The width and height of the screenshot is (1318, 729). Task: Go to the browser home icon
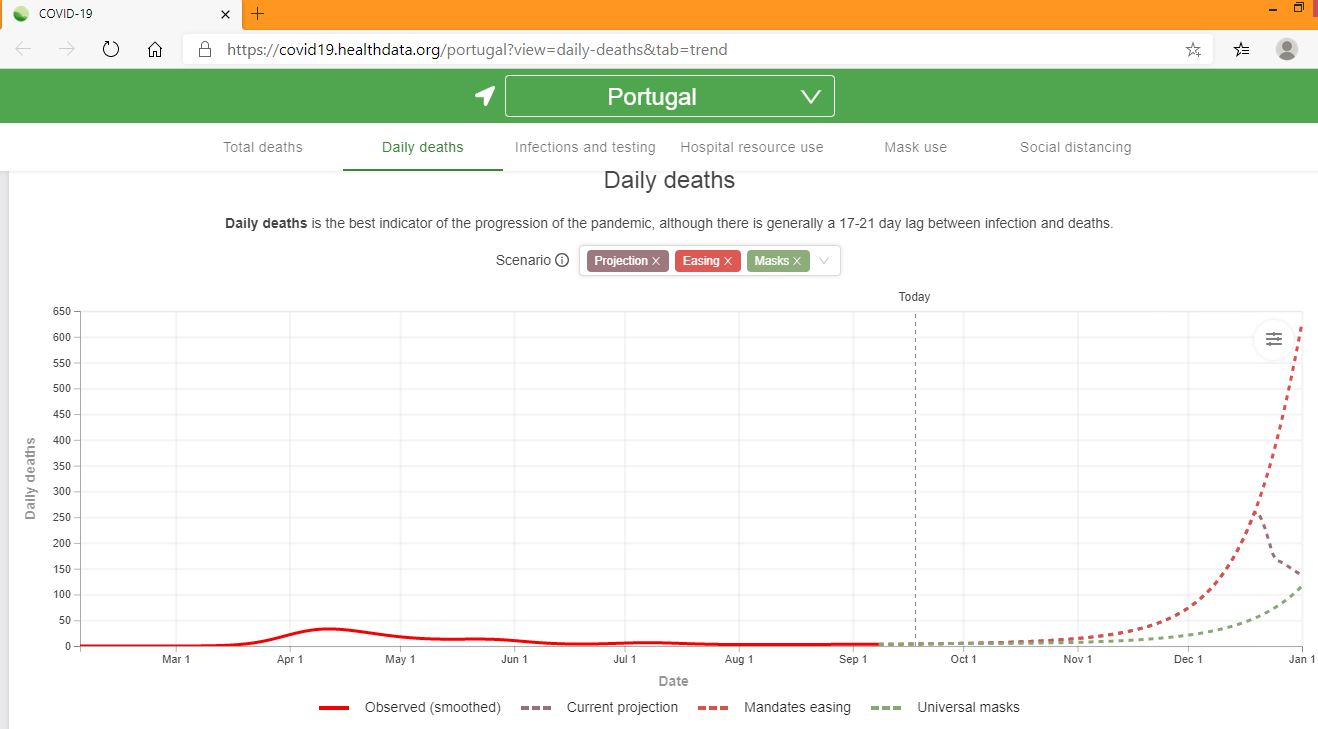155,49
